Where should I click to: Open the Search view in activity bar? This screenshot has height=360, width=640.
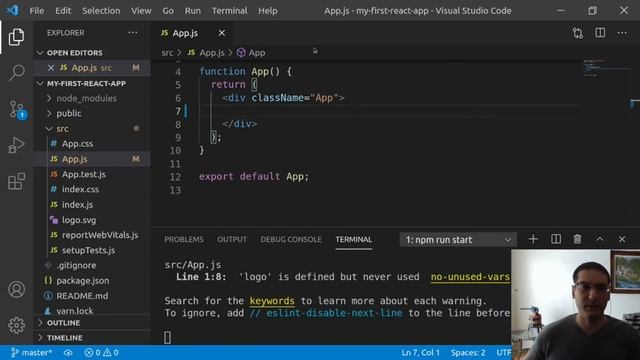16,73
